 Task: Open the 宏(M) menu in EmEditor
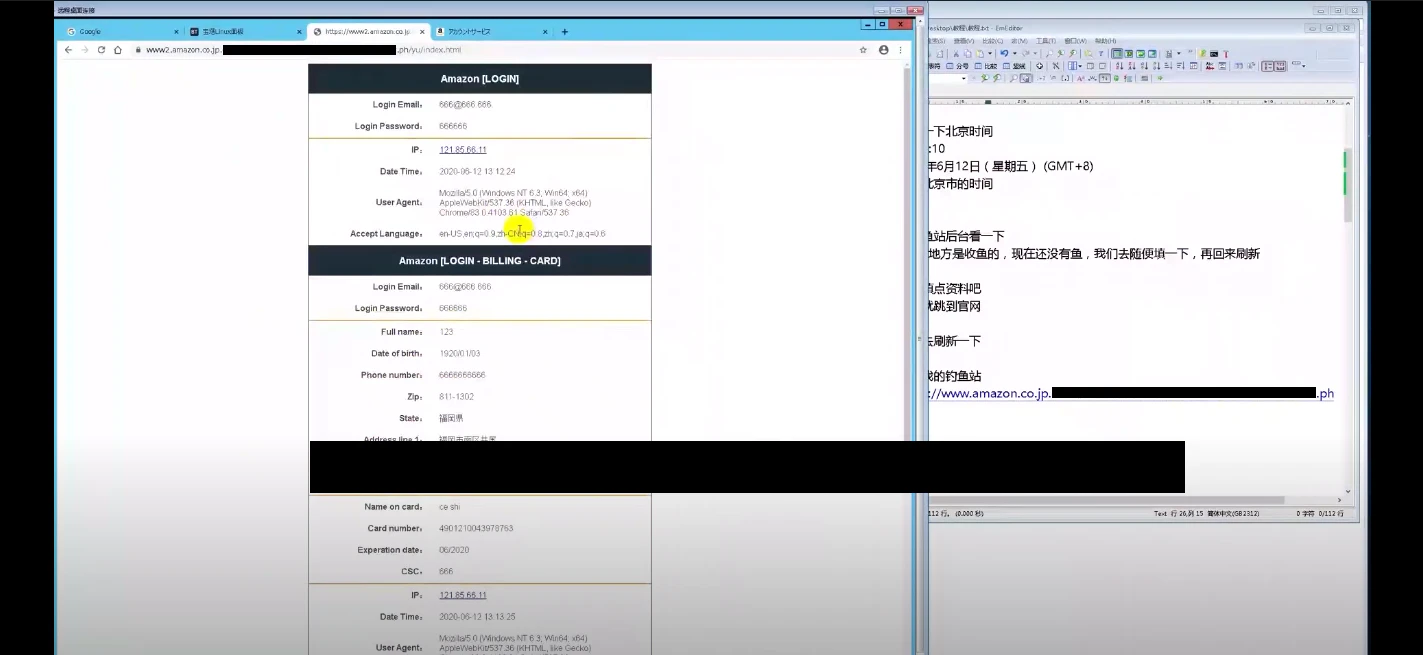pos(1020,41)
